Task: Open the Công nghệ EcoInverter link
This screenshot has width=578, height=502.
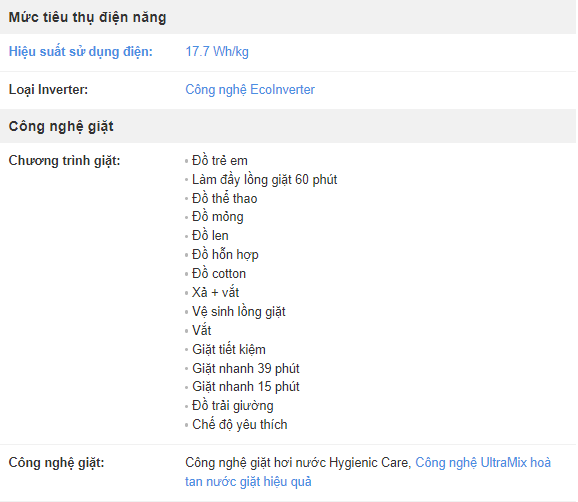Action: tap(250, 90)
